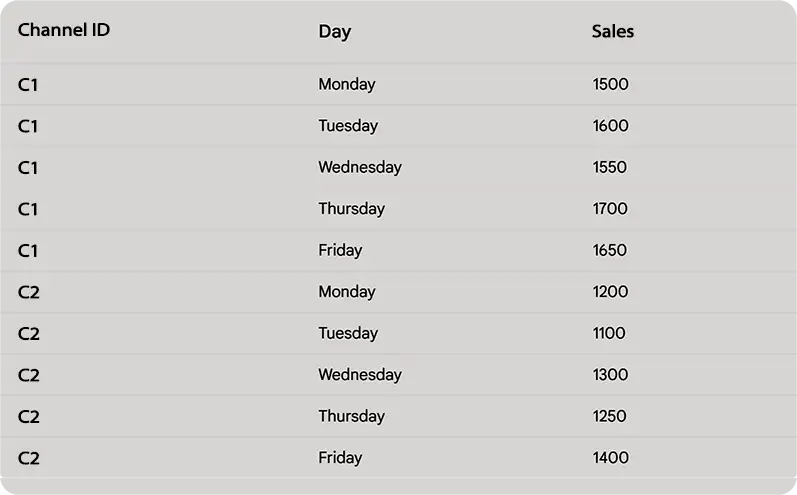The width and height of the screenshot is (797, 495).
Task: Click the Sales column header
Action: pos(612,31)
